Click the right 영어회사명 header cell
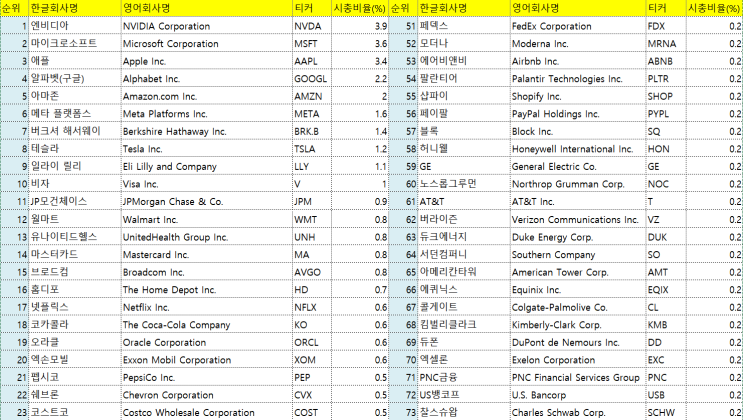The width and height of the screenshot is (743, 420). (x=578, y=8)
